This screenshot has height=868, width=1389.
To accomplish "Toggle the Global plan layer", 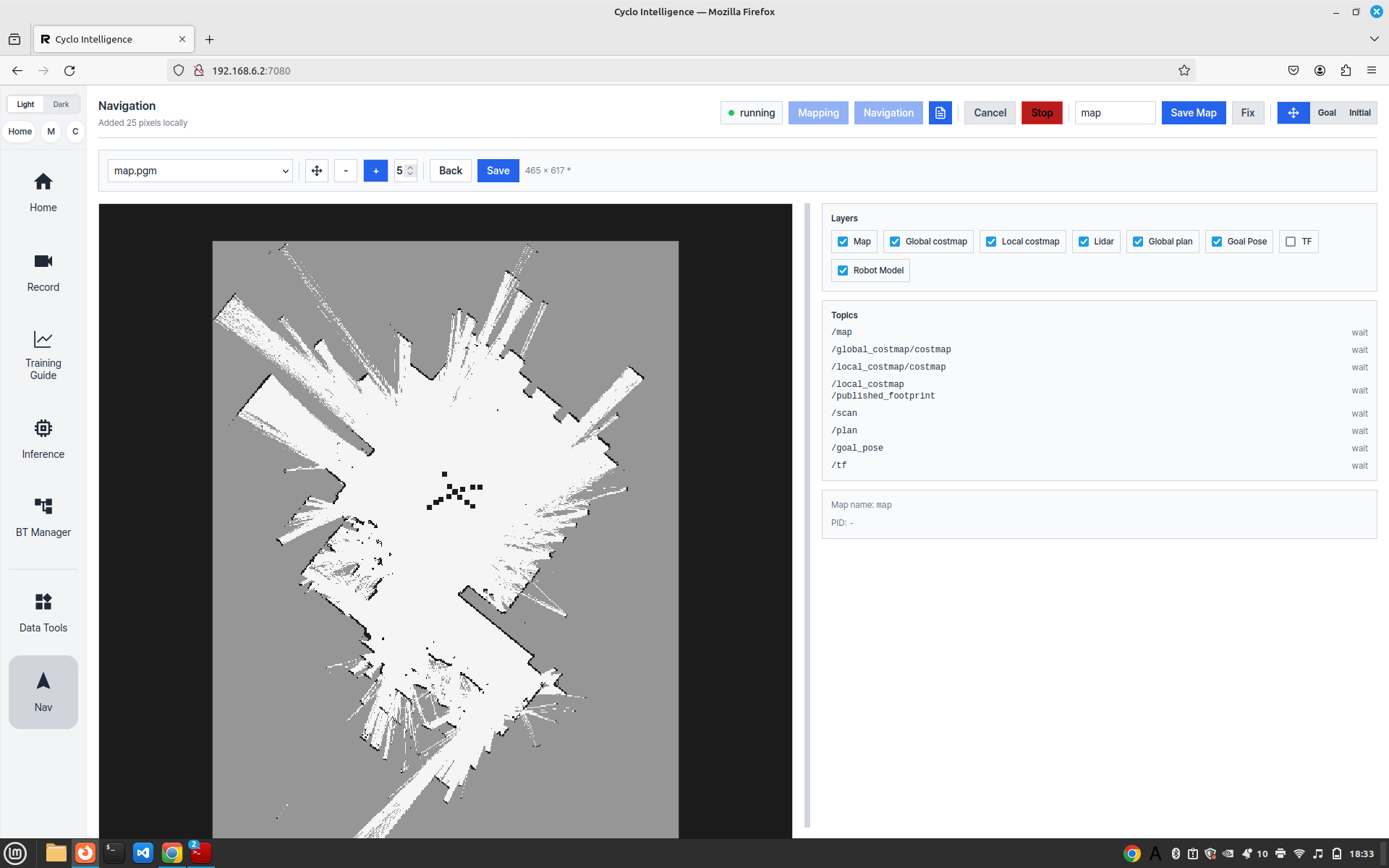I will [x=1163, y=242].
